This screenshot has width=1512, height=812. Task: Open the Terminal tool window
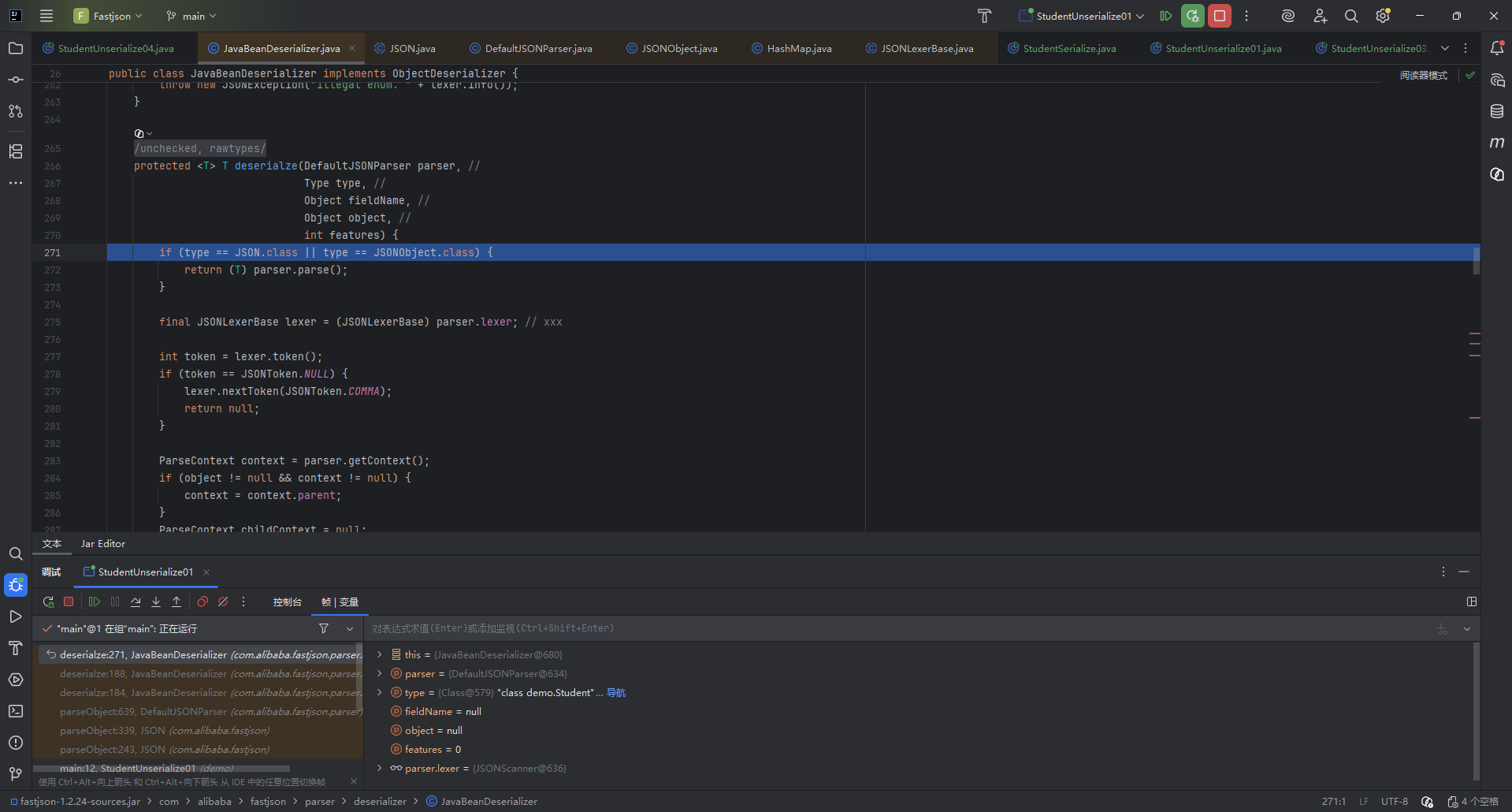pos(16,711)
